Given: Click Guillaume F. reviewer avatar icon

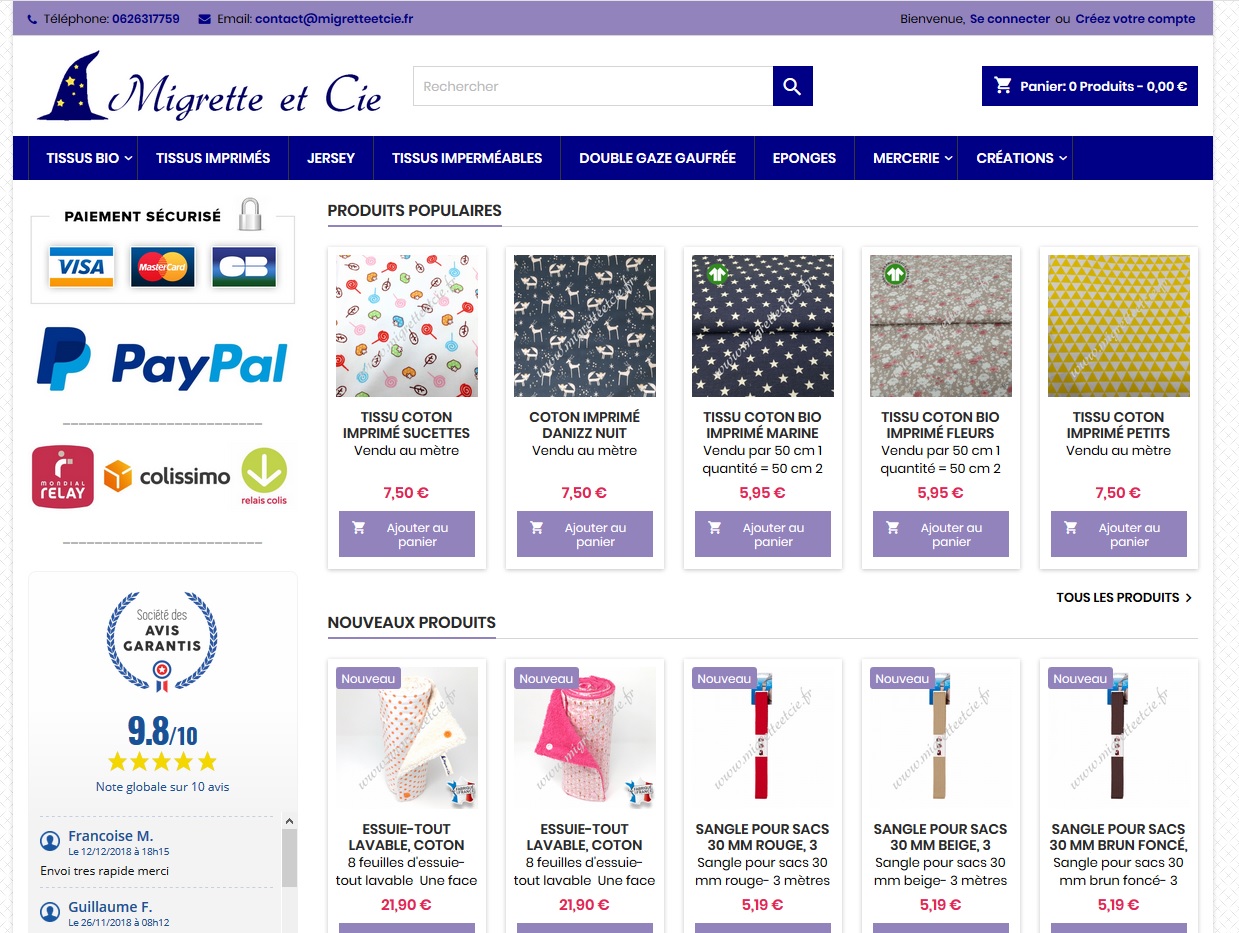Looking at the screenshot, I should tap(50, 912).
